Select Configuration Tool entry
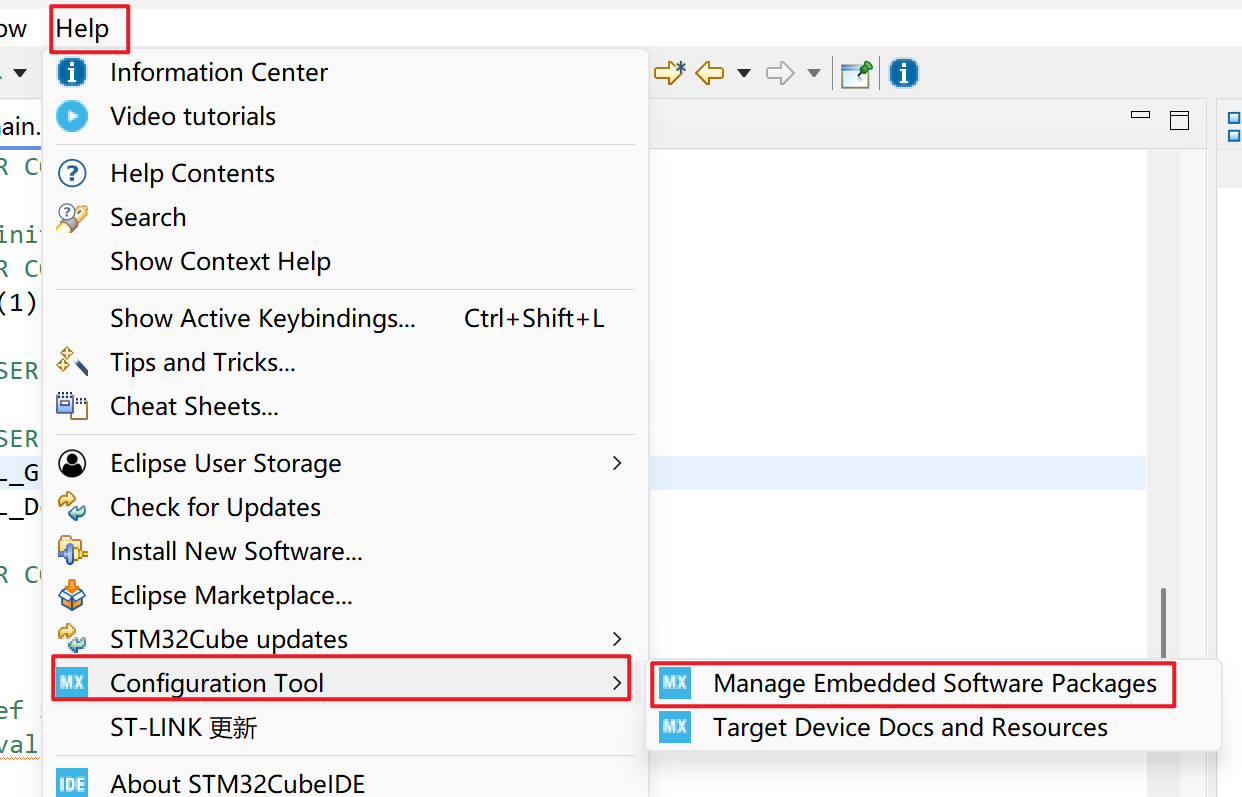Viewport: 1242px width, 797px height. click(x=217, y=683)
